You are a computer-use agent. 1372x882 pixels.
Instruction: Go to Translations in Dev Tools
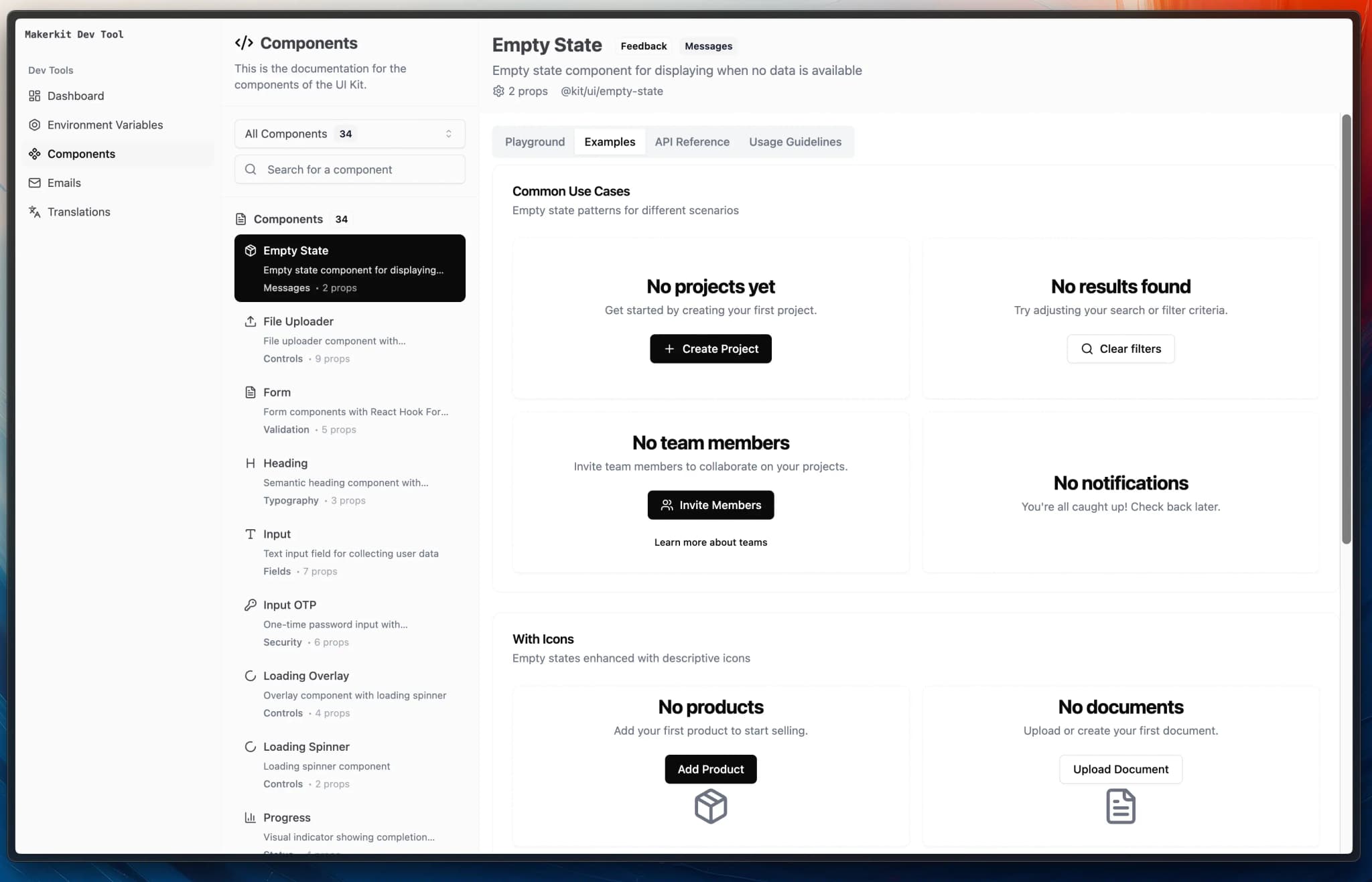coord(79,212)
